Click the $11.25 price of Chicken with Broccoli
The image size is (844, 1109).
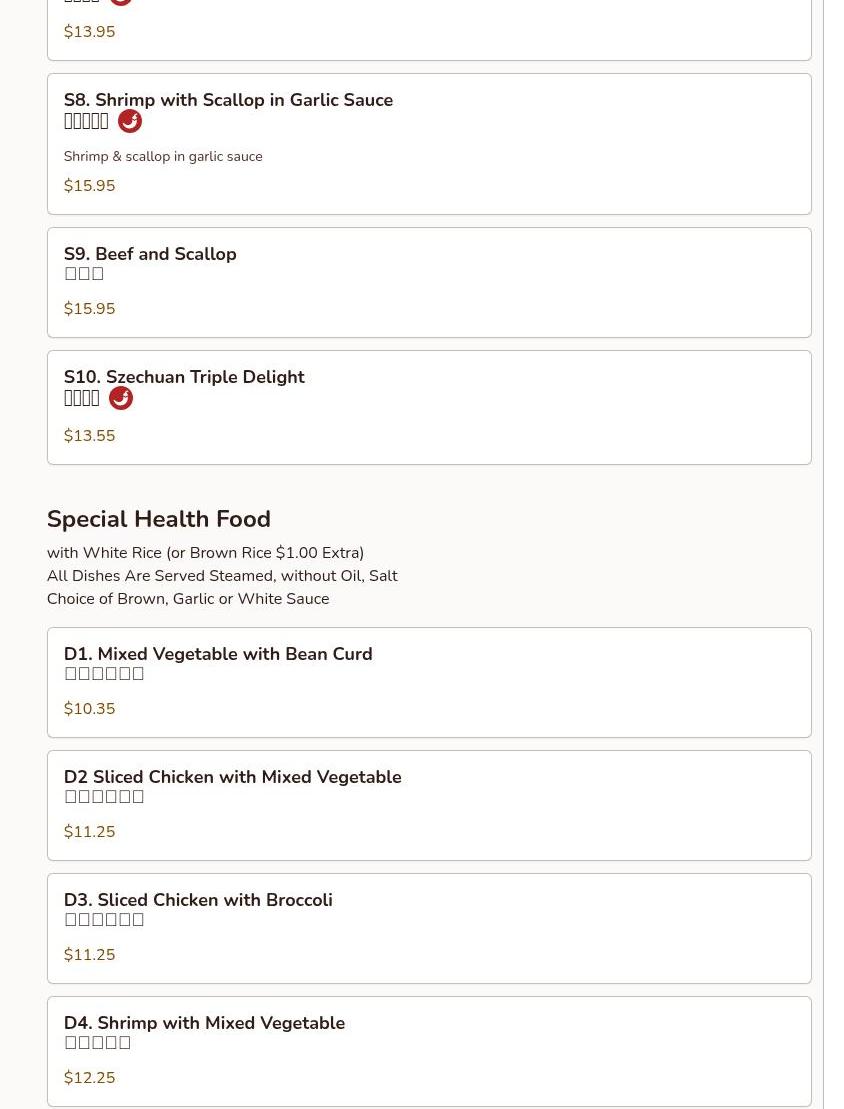click(89, 955)
